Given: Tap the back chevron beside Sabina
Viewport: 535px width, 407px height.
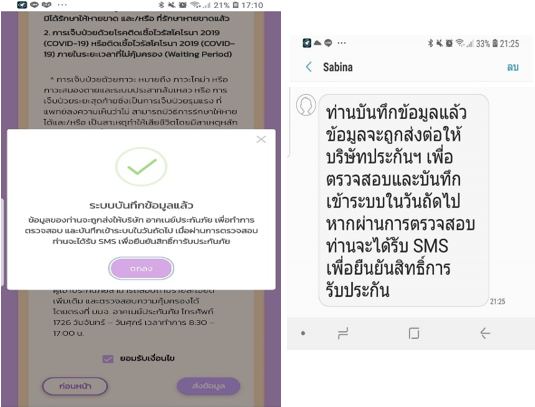Looking at the screenshot, I should [309, 67].
